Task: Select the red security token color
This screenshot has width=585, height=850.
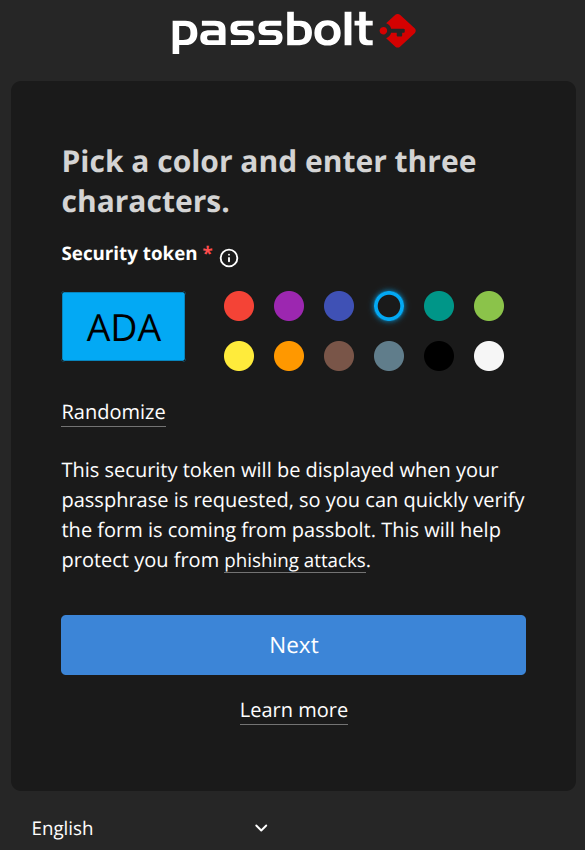Action: pos(239,306)
